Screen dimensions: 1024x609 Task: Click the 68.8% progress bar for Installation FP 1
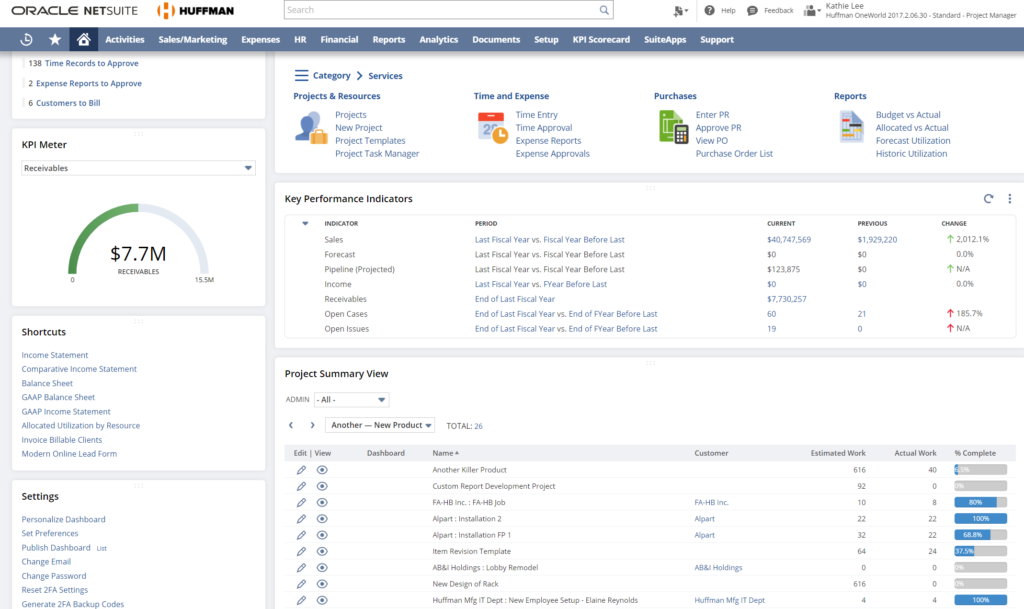980,535
